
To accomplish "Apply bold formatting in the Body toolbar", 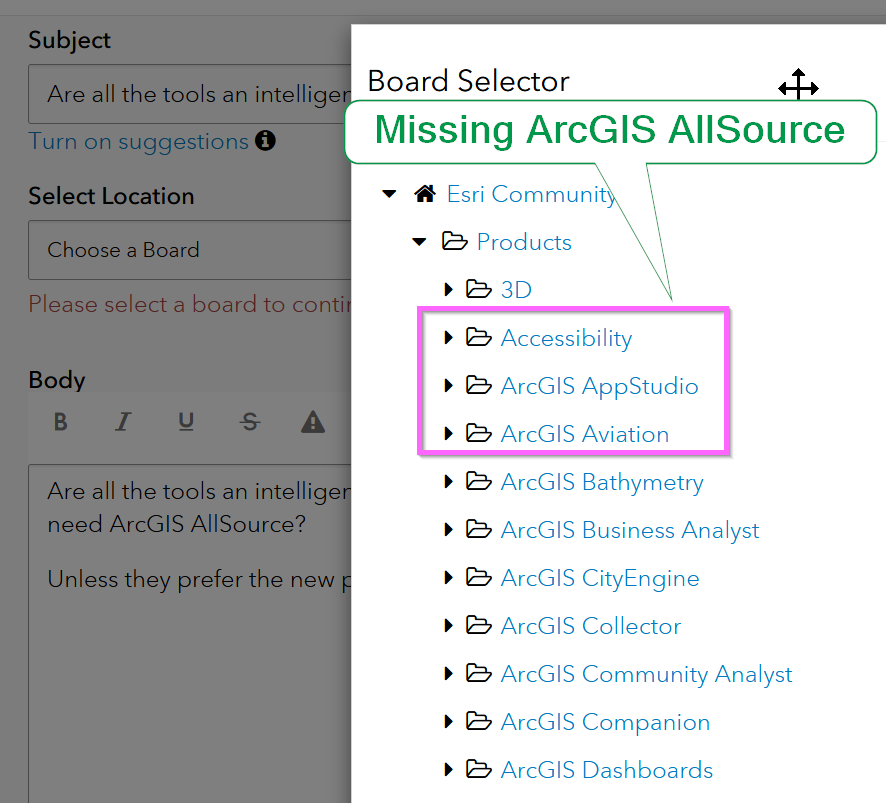I will coord(60,422).
